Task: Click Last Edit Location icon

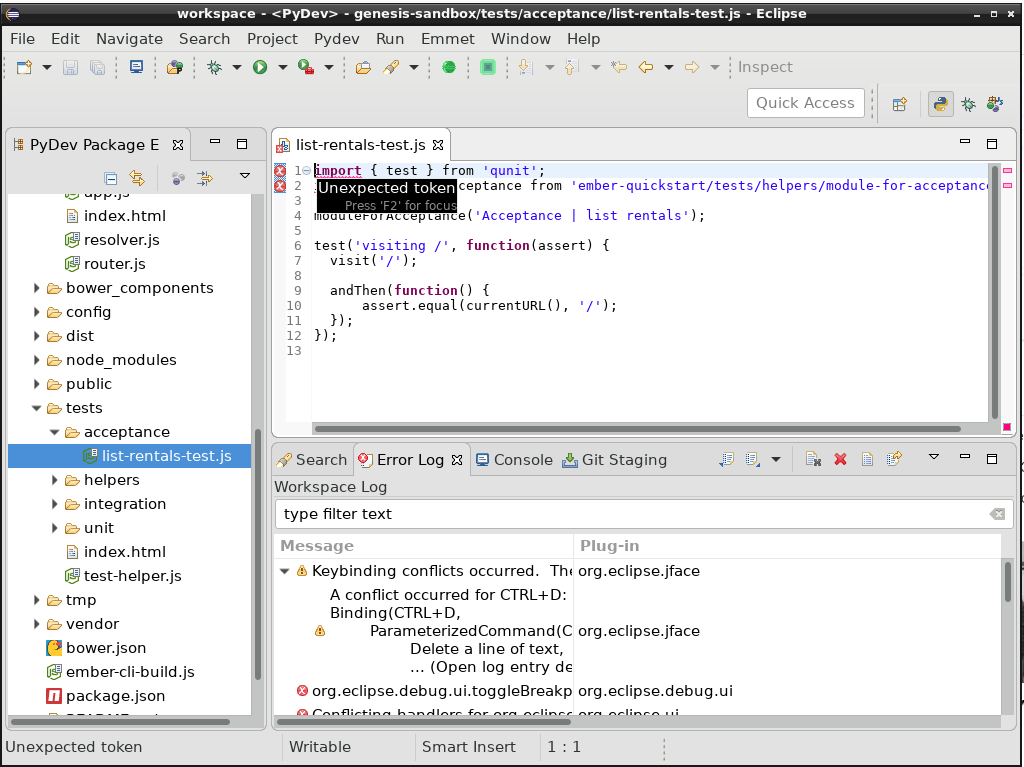Action: (x=618, y=67)
